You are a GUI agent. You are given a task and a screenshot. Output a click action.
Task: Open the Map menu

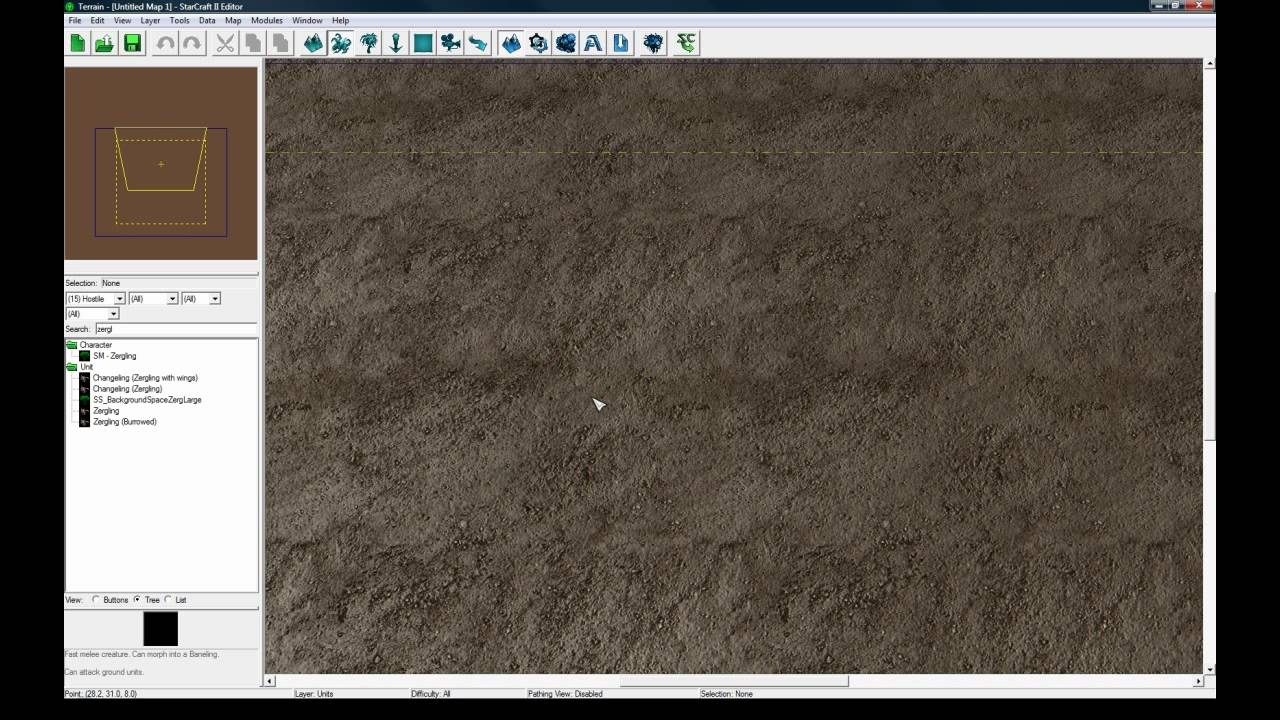click(233, 20)
